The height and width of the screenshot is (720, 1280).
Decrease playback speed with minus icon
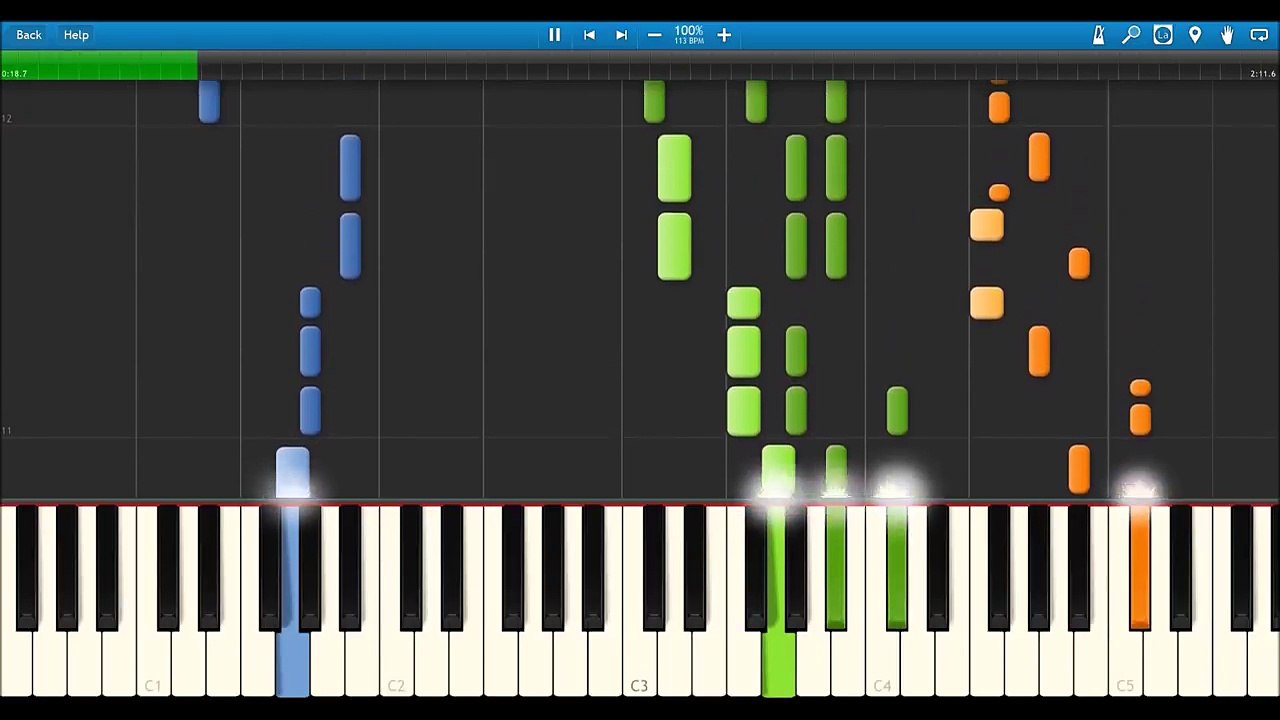click(654, 35)
